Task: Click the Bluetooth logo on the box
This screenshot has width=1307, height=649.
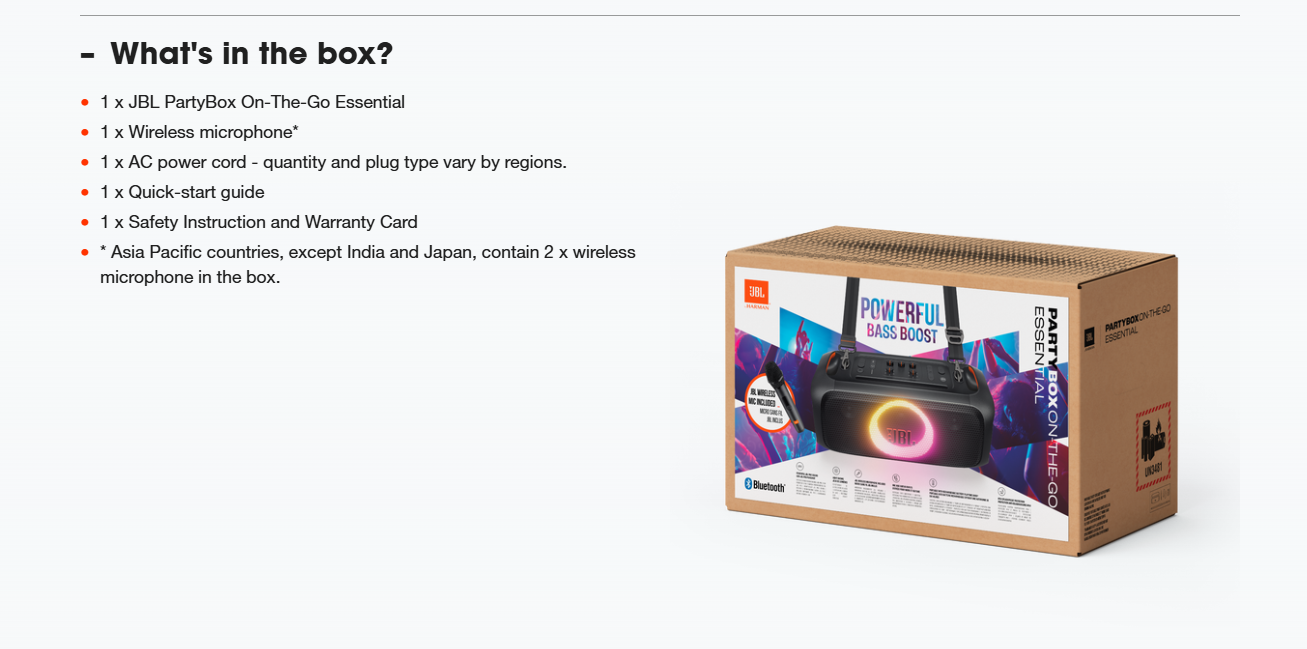Action: click(x=766, y=486)
